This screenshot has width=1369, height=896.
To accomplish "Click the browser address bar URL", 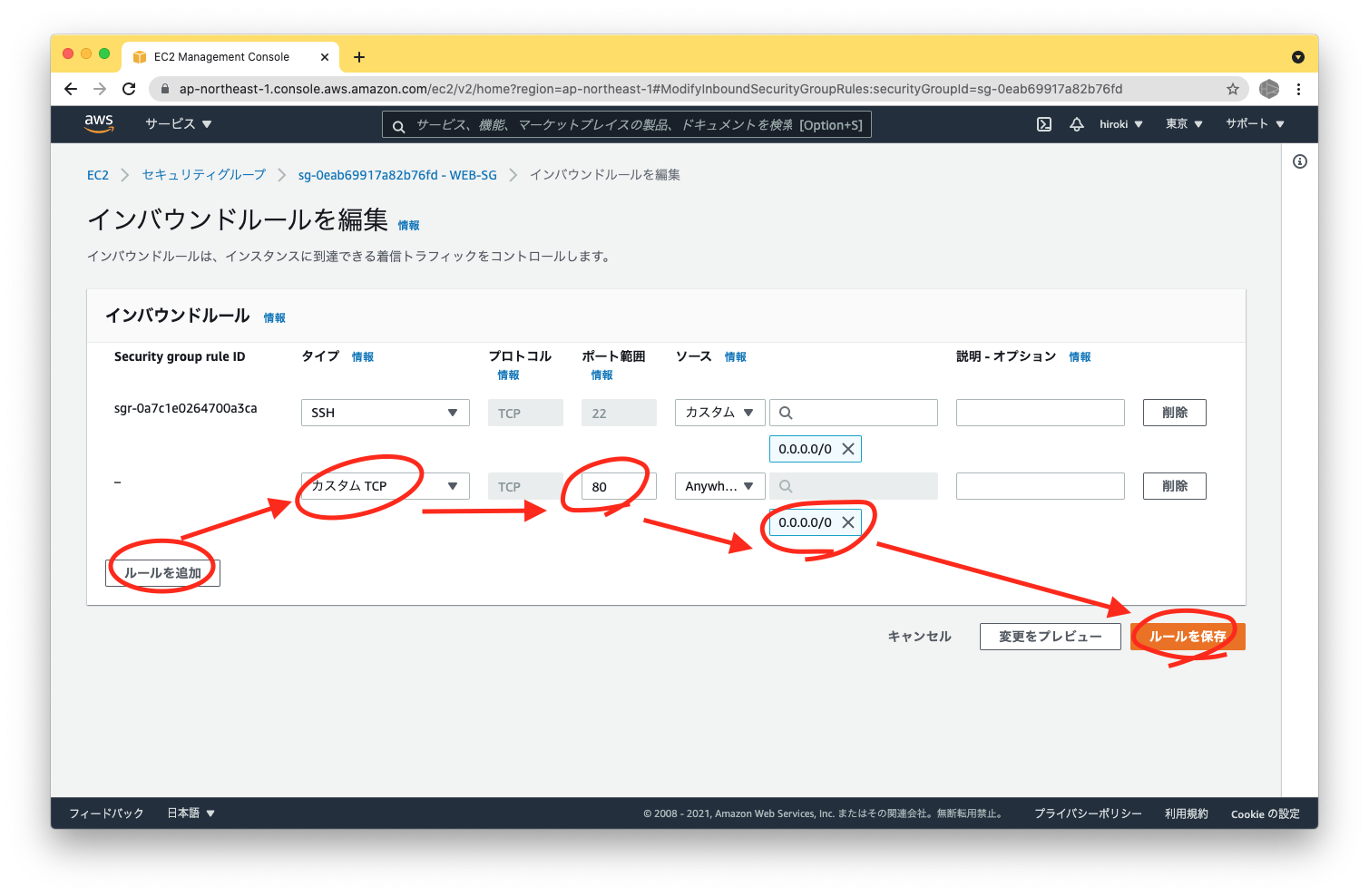I will click(650, 89).
